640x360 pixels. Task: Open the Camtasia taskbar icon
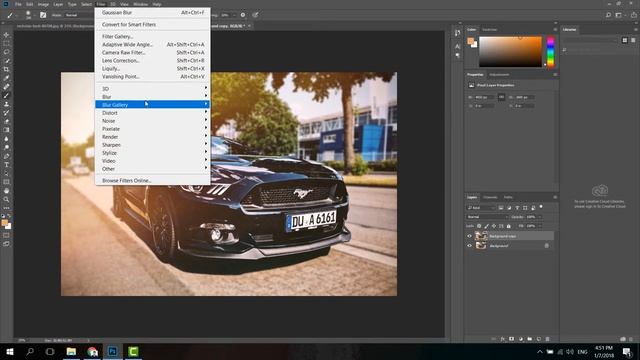tap(133, 351)
